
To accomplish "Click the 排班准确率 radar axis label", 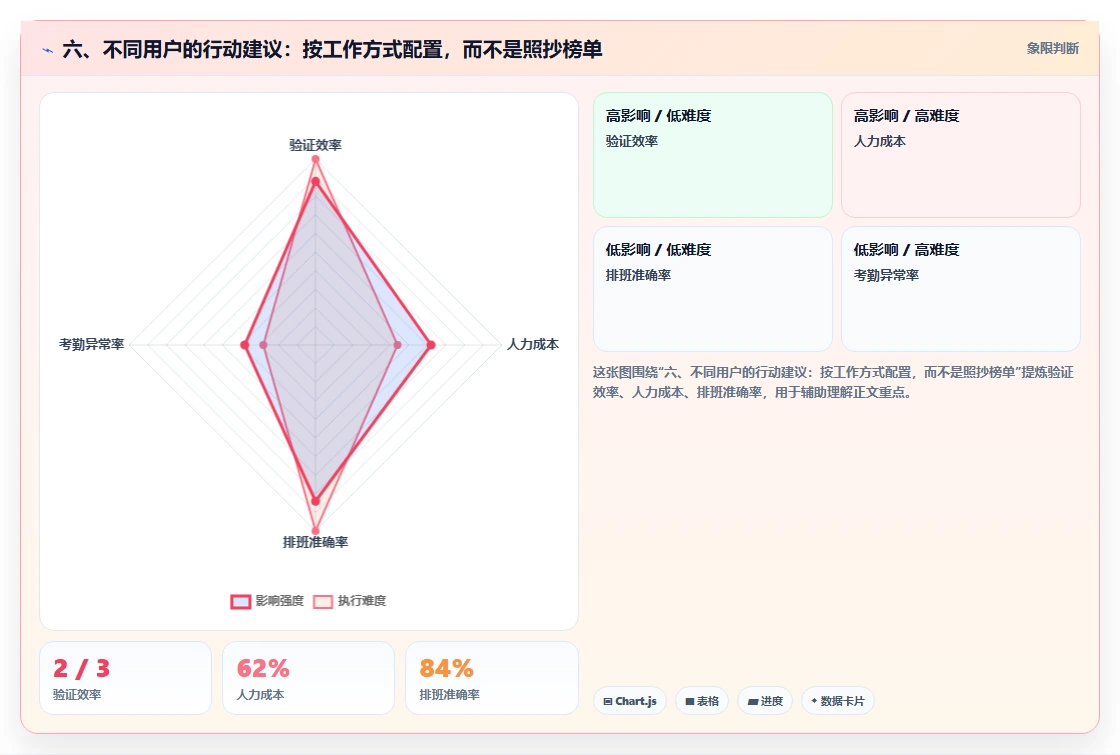I will (315, 542).
